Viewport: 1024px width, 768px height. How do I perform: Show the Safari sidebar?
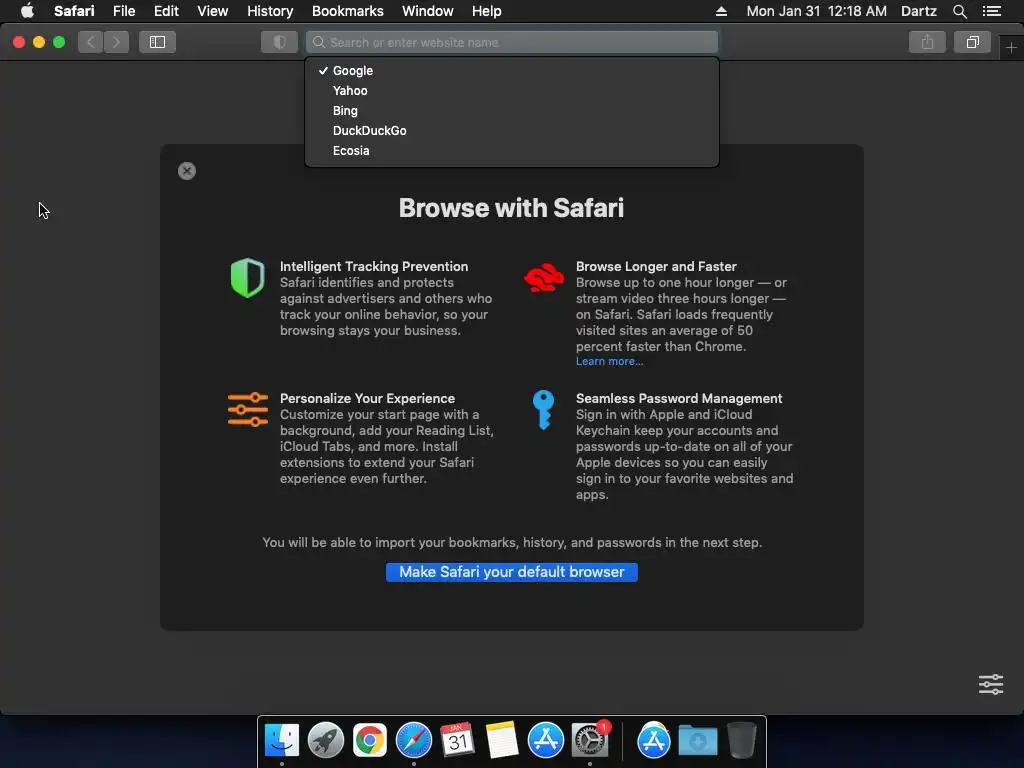(x=157, y=42)
